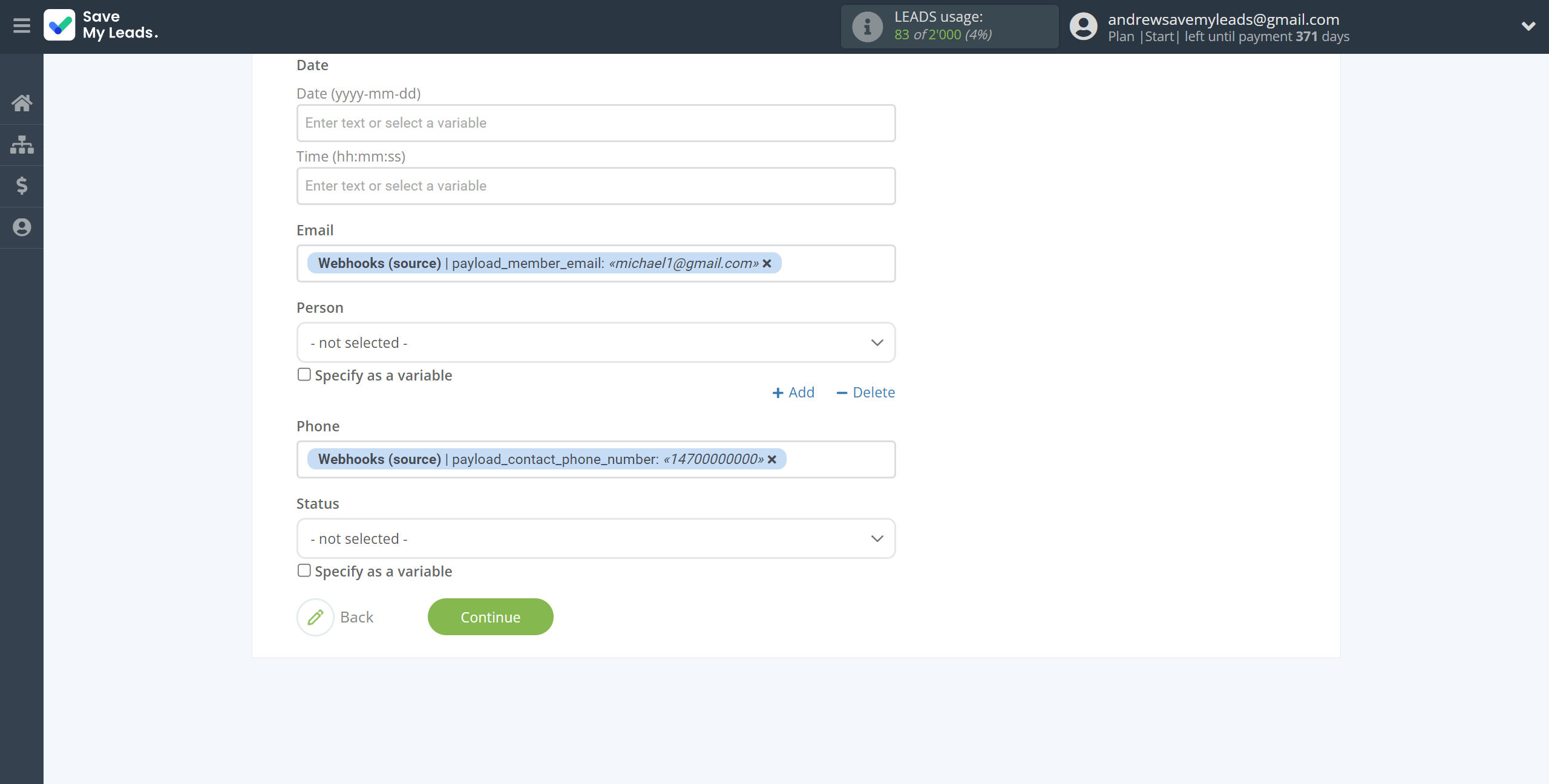
Task: Click the Continue button
Action: [x=491, y=617]
